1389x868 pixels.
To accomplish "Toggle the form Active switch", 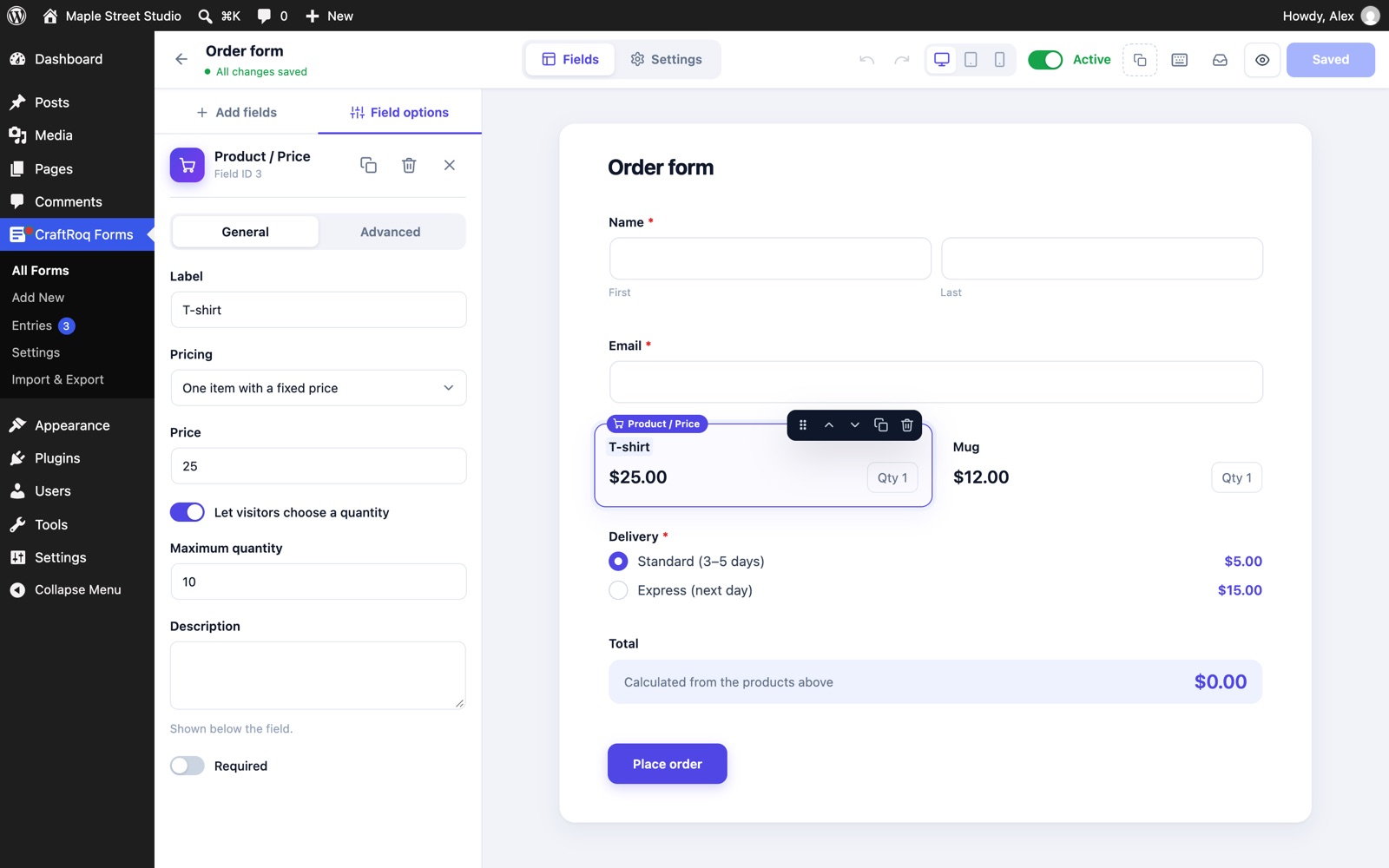I will (x=1045, y=60).
